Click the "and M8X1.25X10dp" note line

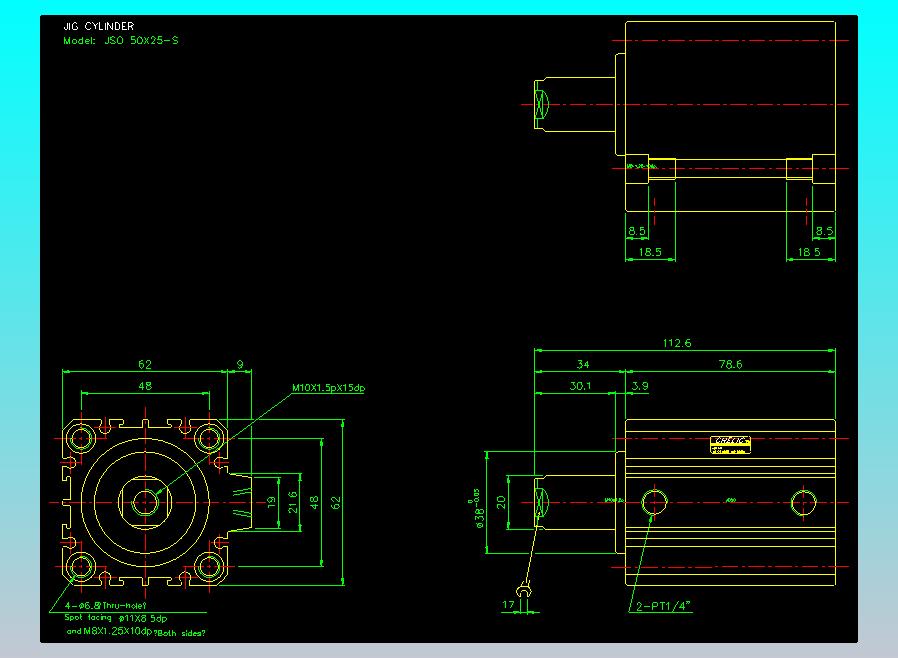109,631
